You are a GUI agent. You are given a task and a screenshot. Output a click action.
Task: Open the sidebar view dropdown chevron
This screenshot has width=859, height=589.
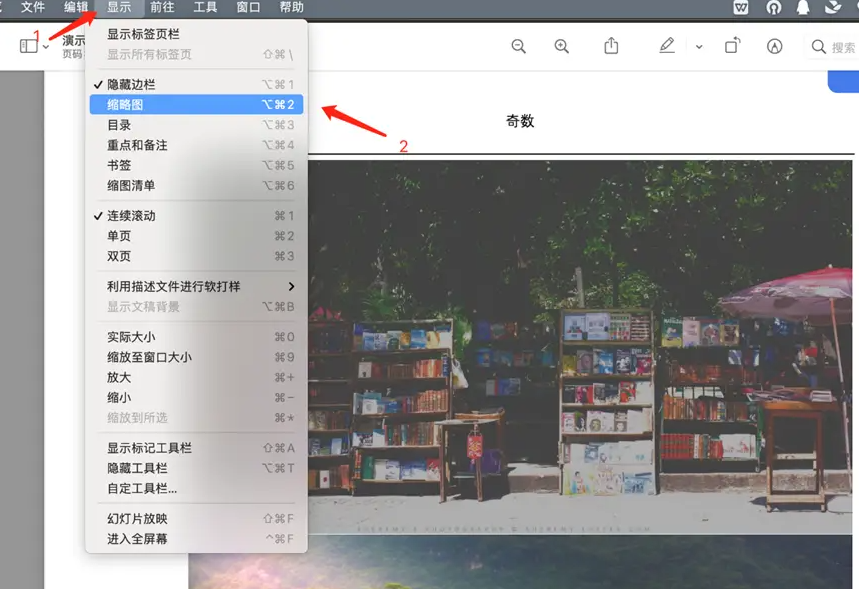46,47
